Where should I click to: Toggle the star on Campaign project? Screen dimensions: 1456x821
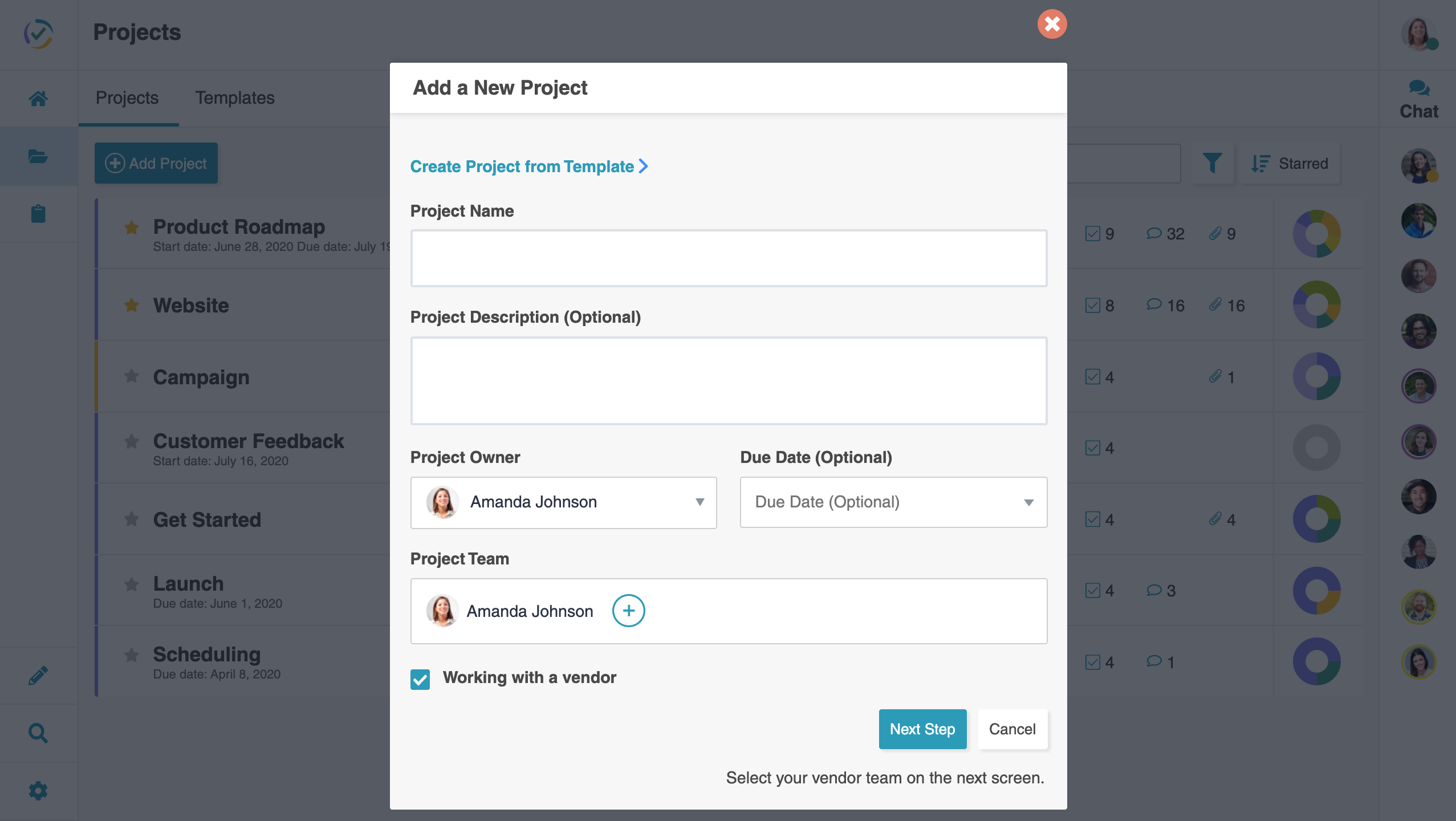coord(132,376)
